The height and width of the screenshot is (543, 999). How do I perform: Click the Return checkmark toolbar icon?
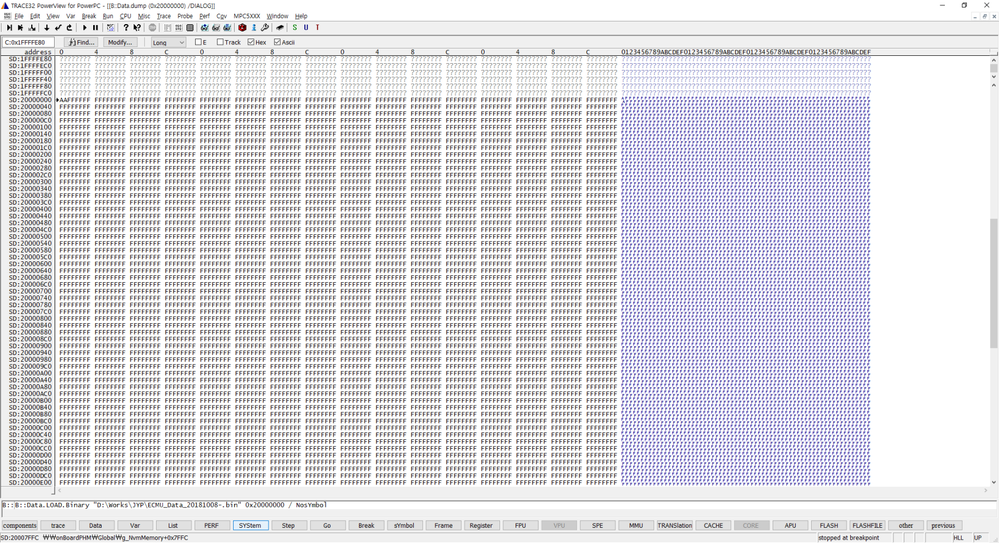[x=58, y=27]
